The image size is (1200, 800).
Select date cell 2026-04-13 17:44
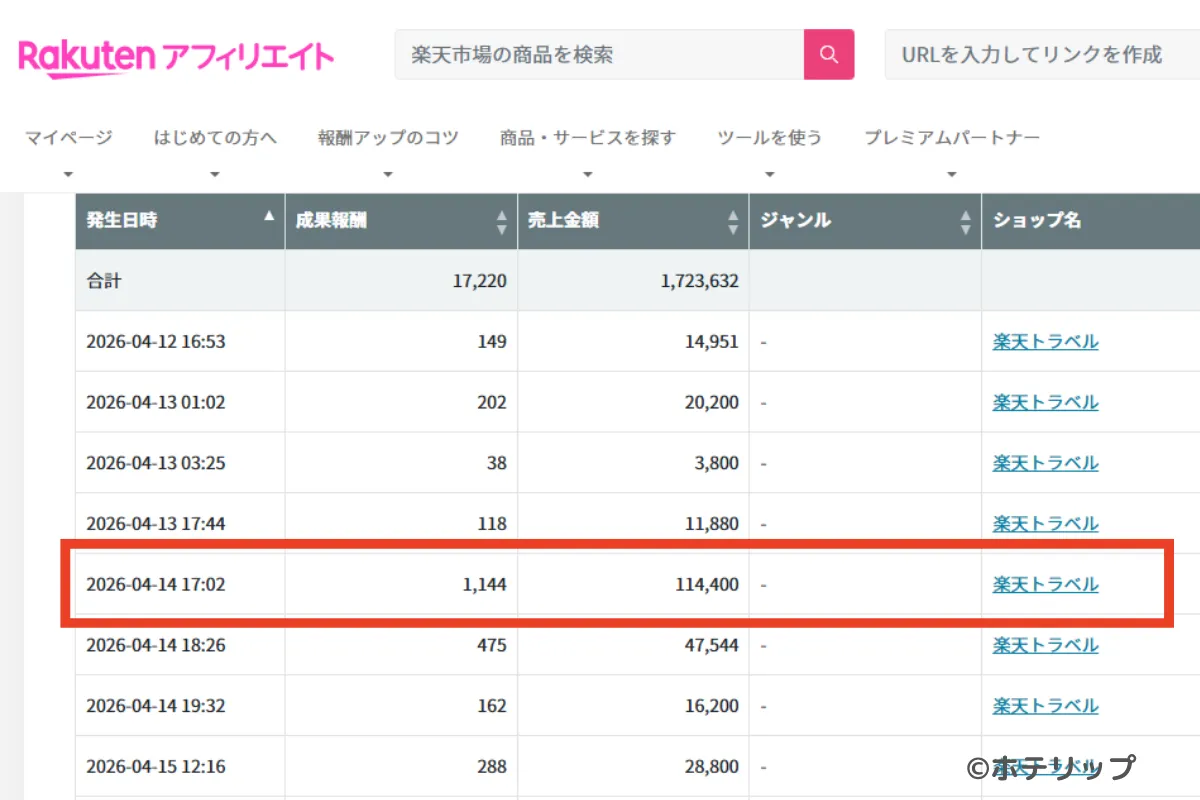(x=156, y=524)
